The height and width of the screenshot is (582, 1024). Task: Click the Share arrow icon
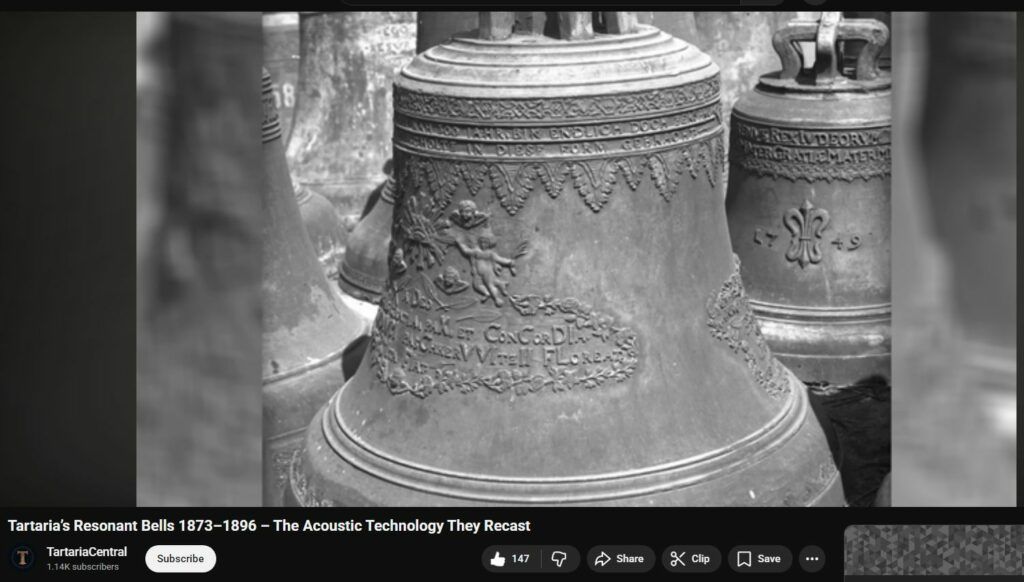pyautogui.click(x=603, y=559)
